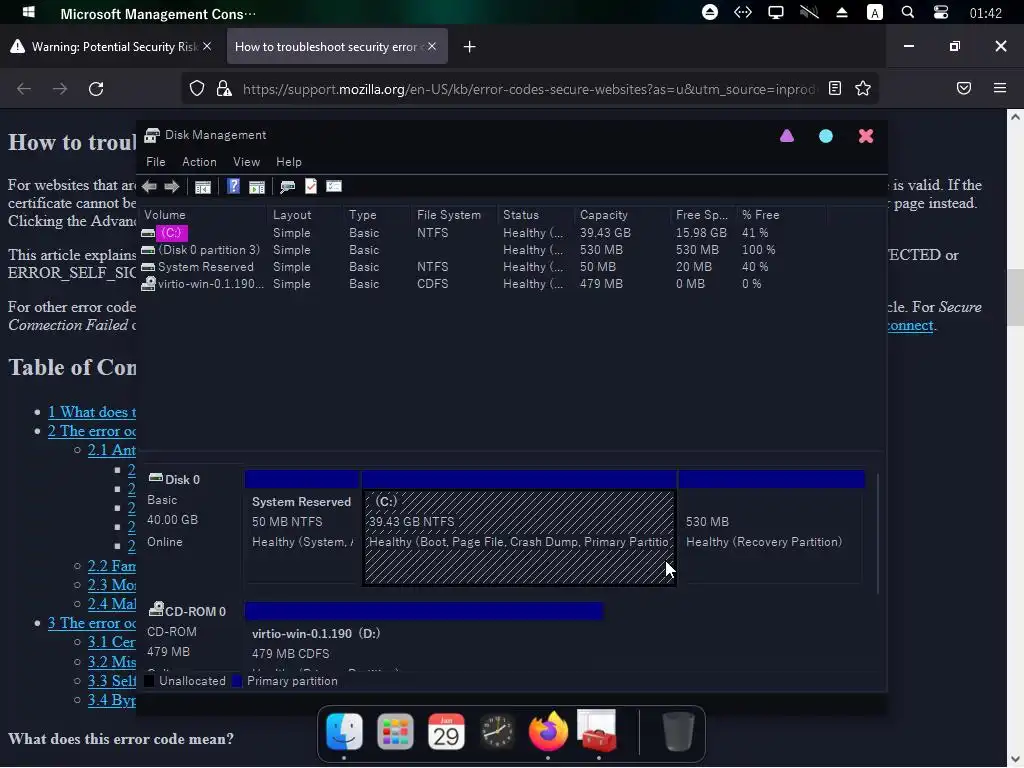Open the blue Help question mark icon

233,187
